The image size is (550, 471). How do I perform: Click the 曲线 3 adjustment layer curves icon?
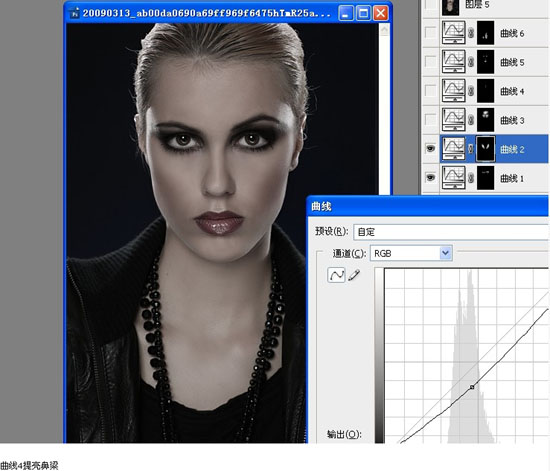[454, 120]
